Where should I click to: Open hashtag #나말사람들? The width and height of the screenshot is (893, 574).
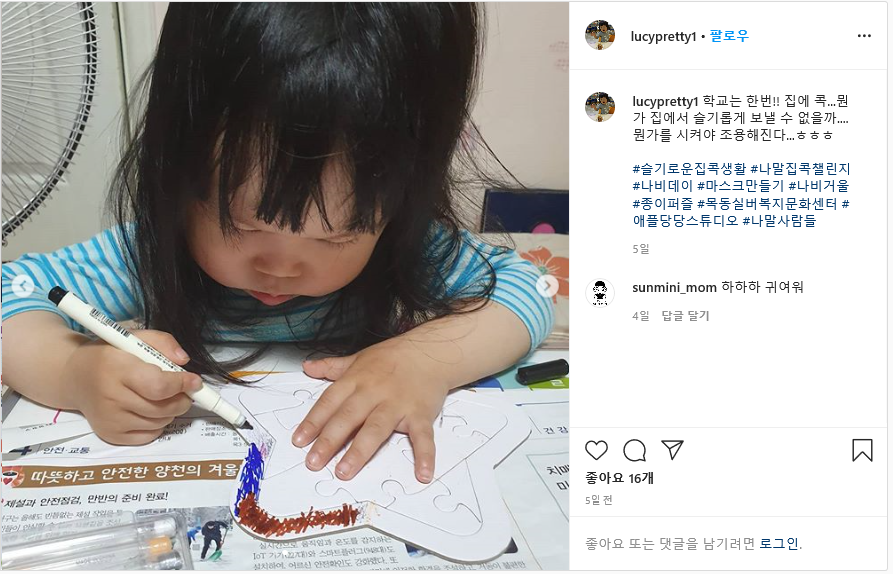click(x=779, y=220)
